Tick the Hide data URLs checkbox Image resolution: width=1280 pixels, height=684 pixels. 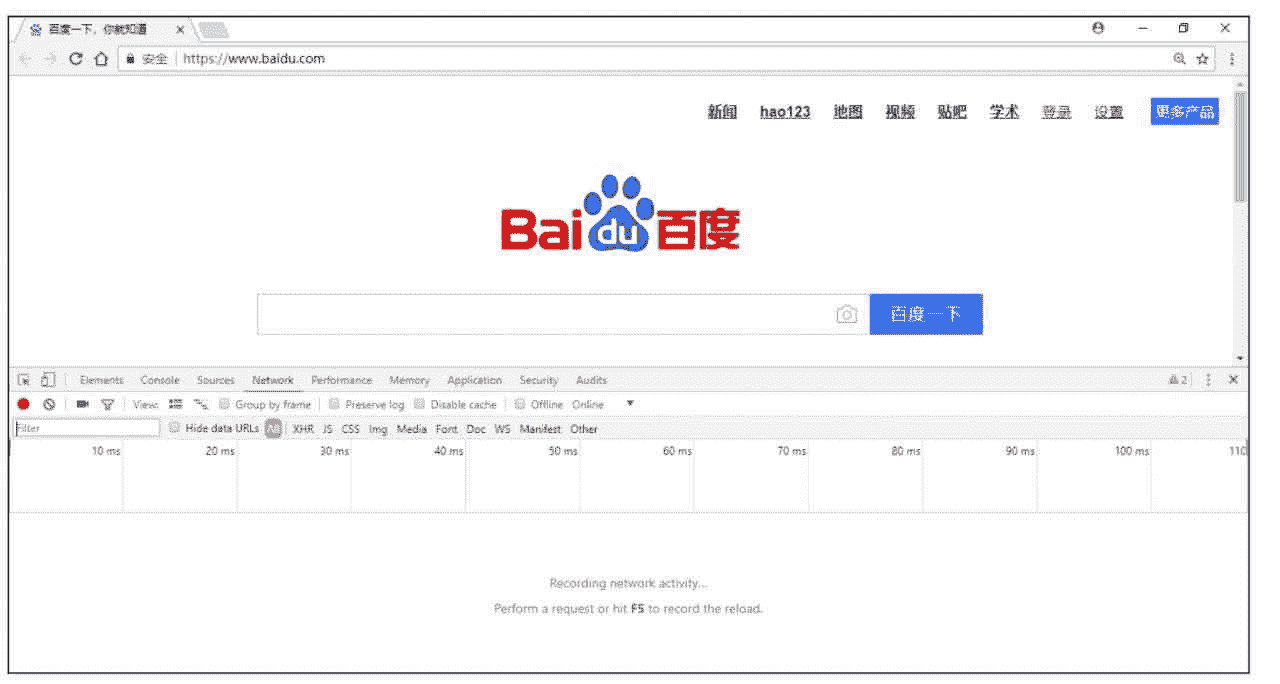coord(175,429)
